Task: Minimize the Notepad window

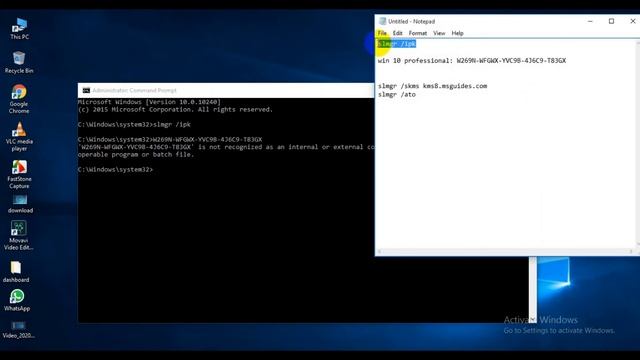Action: 590,21
